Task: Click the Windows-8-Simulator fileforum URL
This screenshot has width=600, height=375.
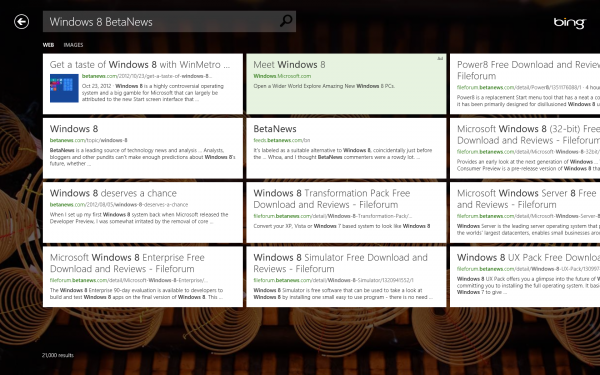Action: coord(333,280)
